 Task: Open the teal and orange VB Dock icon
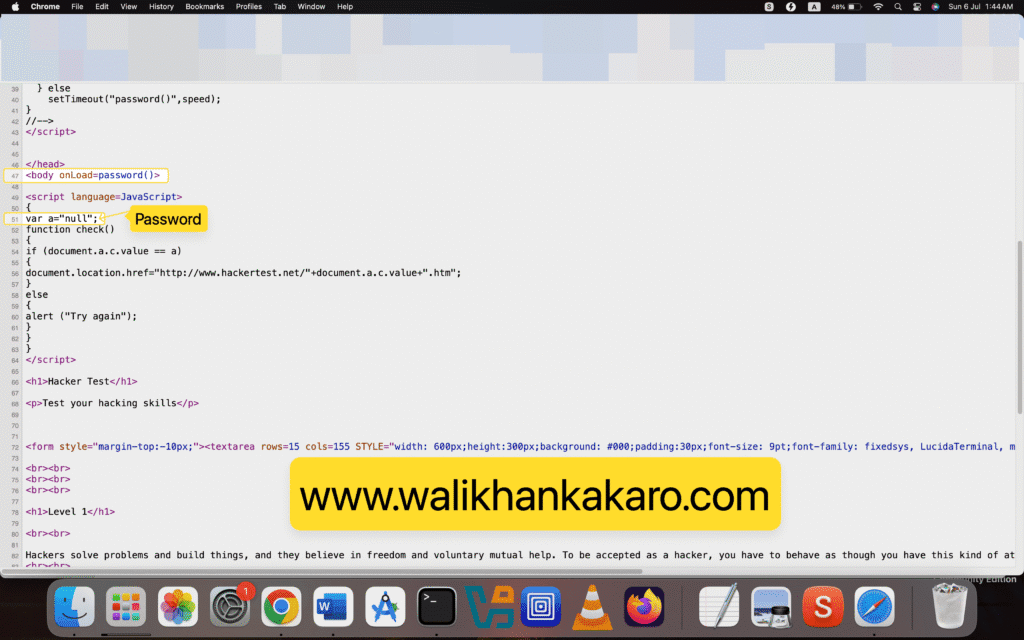click(x=489, y=607)
